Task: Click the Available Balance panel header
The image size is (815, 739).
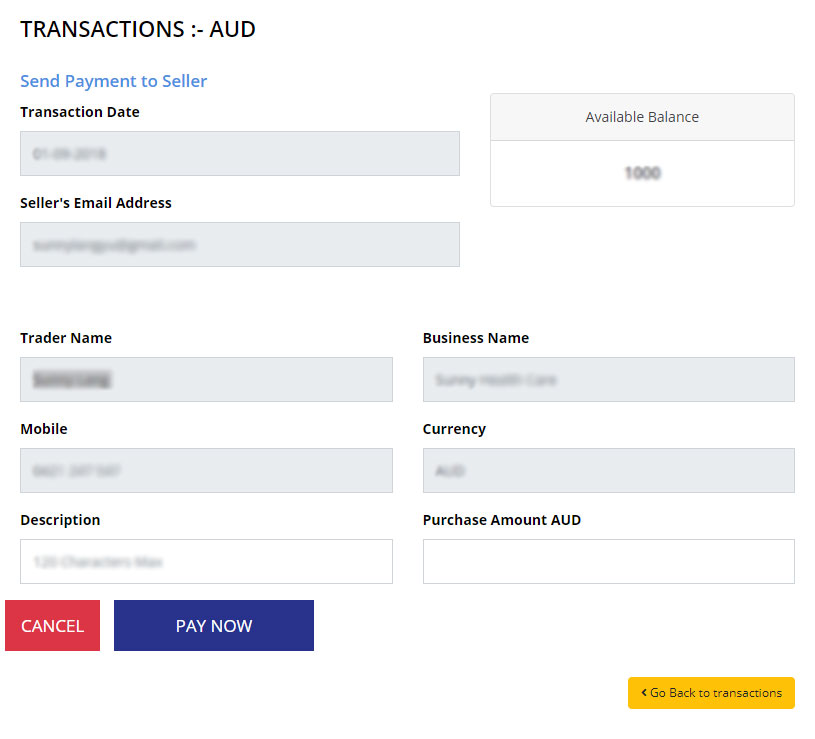Action: (x=642, y=117)
